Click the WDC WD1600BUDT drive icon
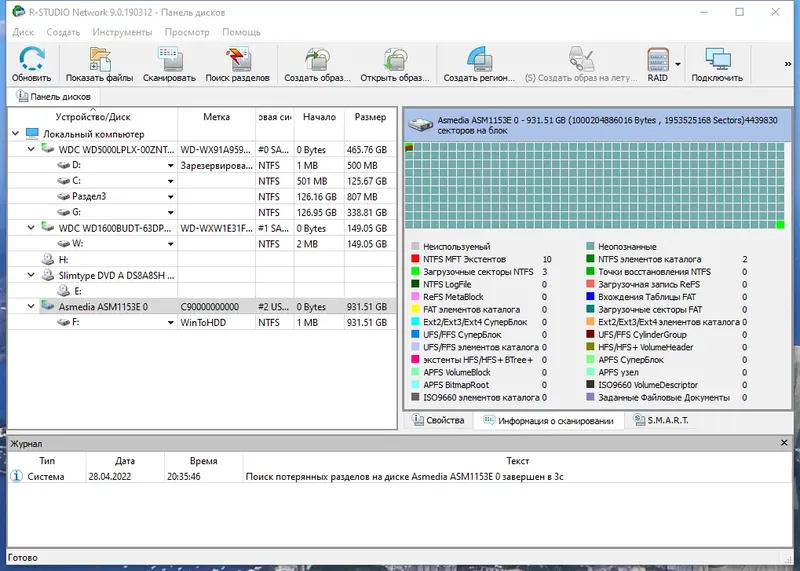Image resolution: width=800 pixels, height=571 pixels. [48, 228]
